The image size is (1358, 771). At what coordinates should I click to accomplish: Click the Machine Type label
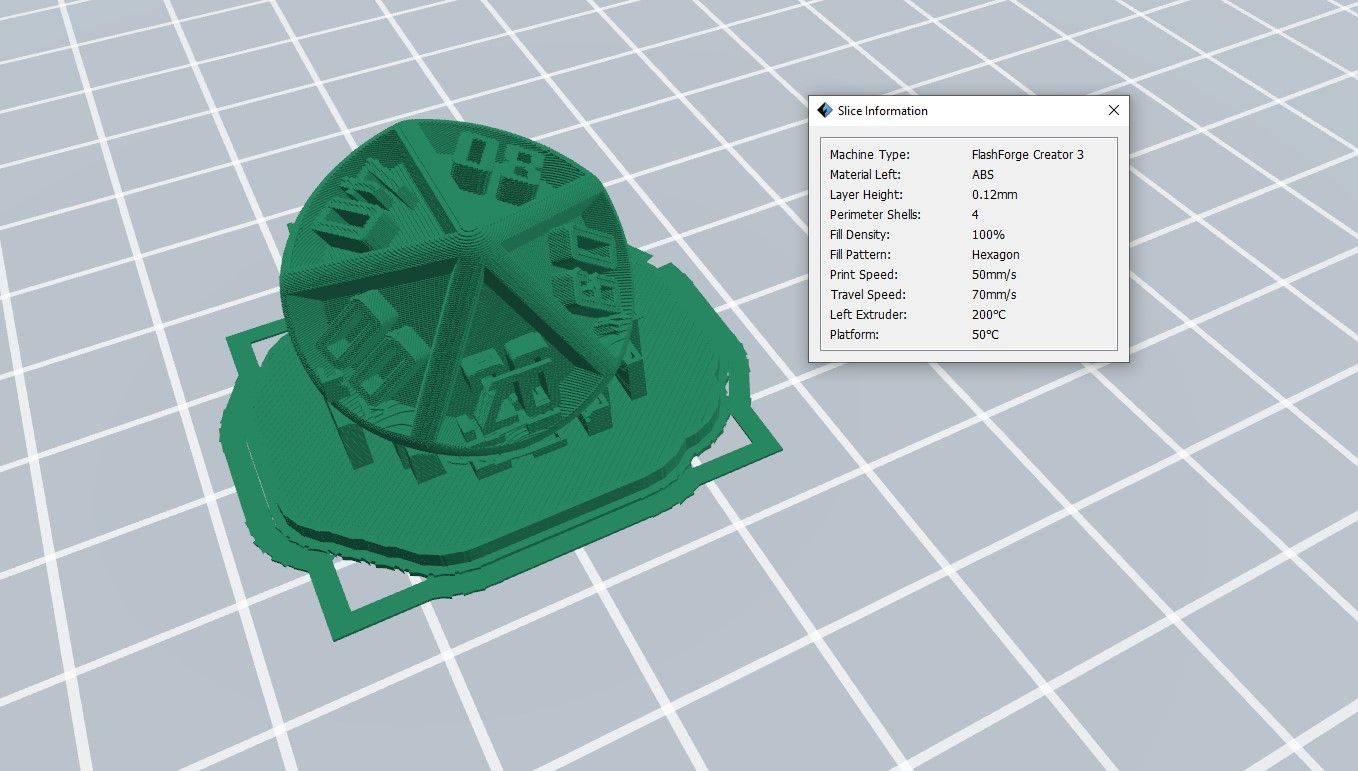click(x=869, y=155)
